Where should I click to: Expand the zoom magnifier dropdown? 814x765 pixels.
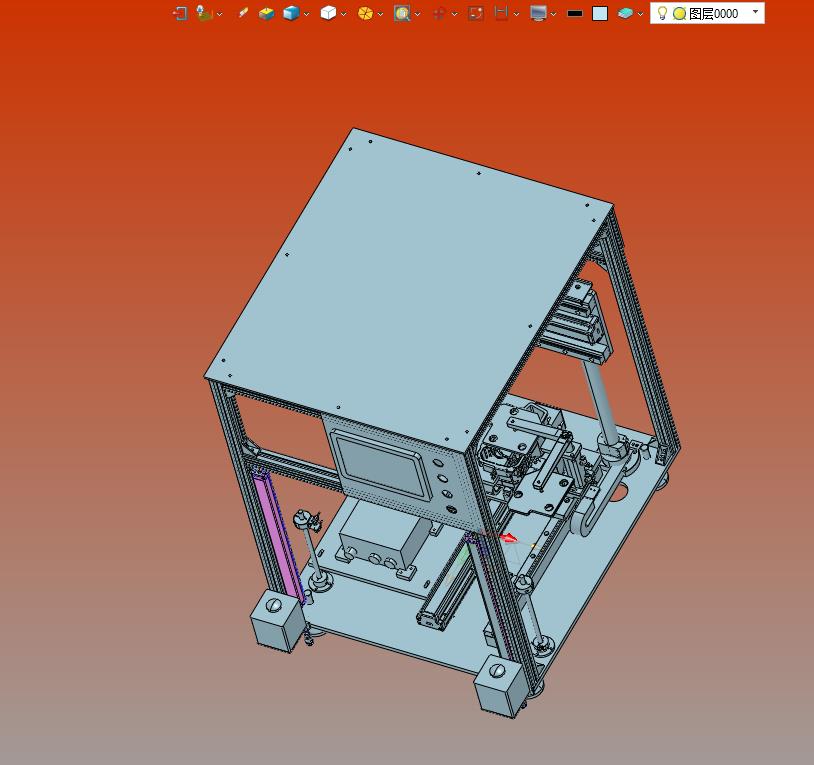[417, 14]
